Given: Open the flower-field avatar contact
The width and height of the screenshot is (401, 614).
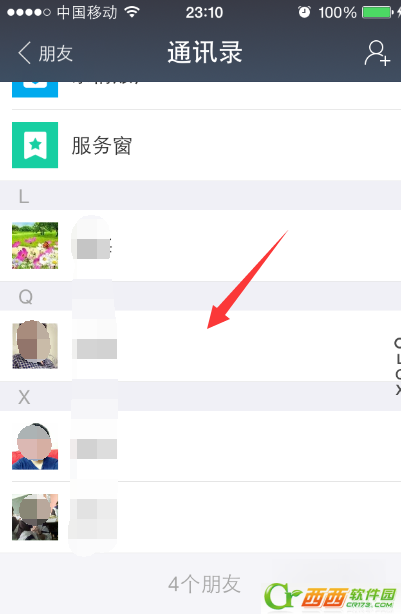Looking at the screenshot, I should click(35, 246).
